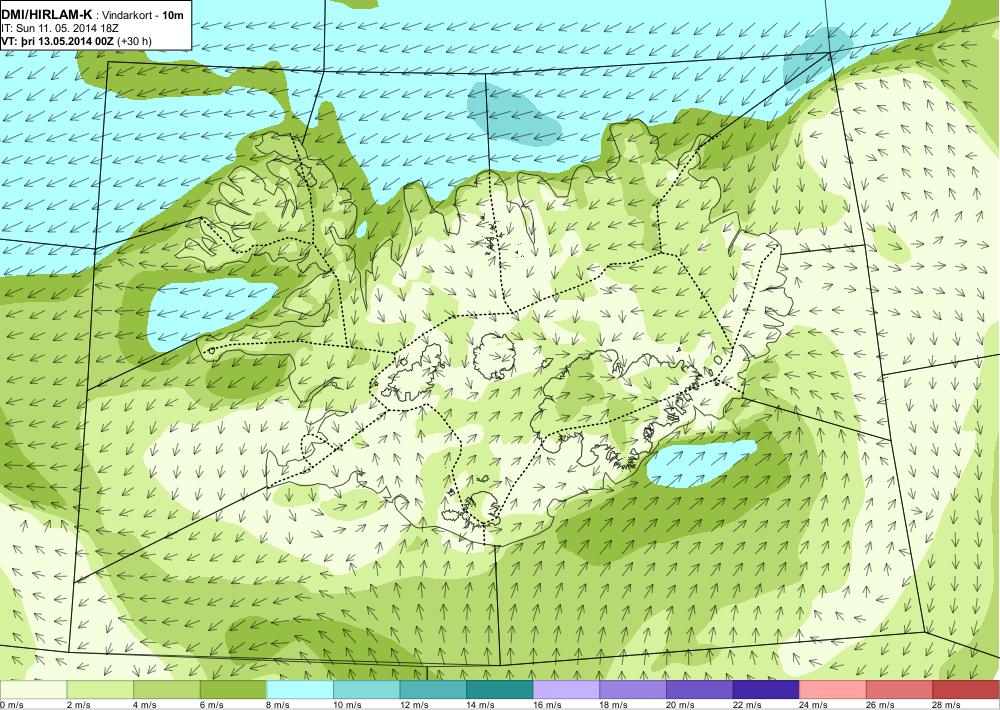The width and height of the screenshot is (1000, 710).
Task: Click the "2 m/s" legend label
Action: point(80,705)
